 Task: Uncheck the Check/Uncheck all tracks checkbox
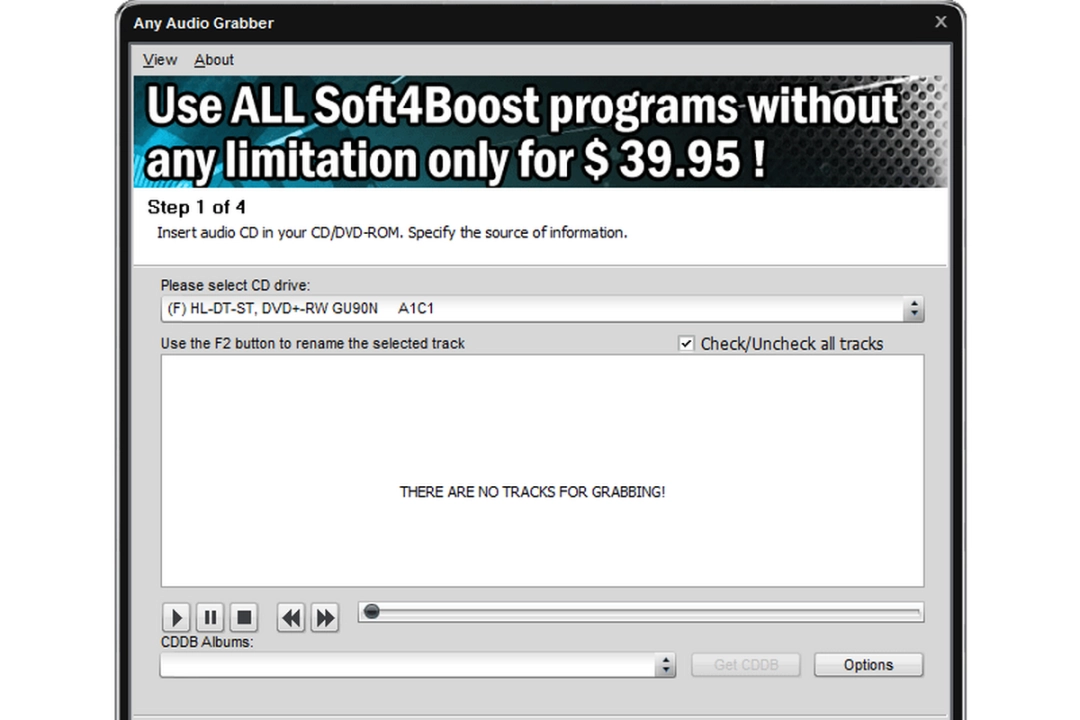(x=687, y=343)
